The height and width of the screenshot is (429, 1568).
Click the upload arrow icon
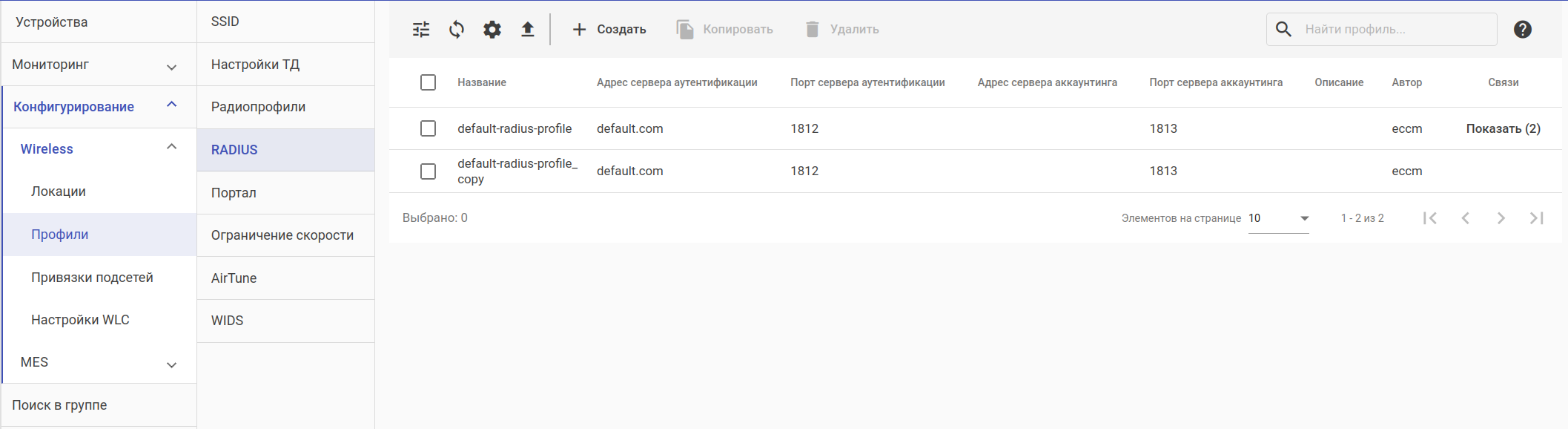point(527,30)
